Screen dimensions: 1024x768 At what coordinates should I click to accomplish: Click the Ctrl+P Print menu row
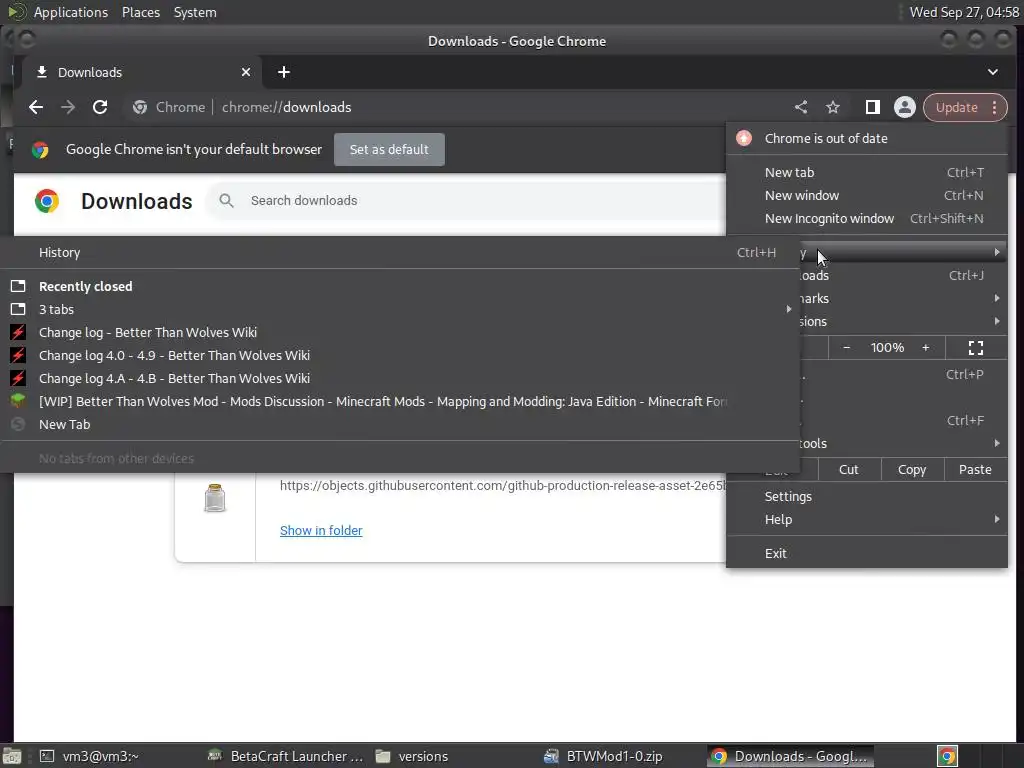click(x=904, y=374)
